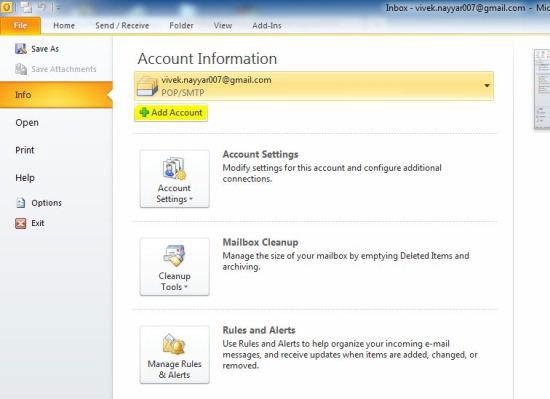Screen dimensions: 550x399
Task: Open the Cleanup Tools dropdown button label
Action: (174, 281)
